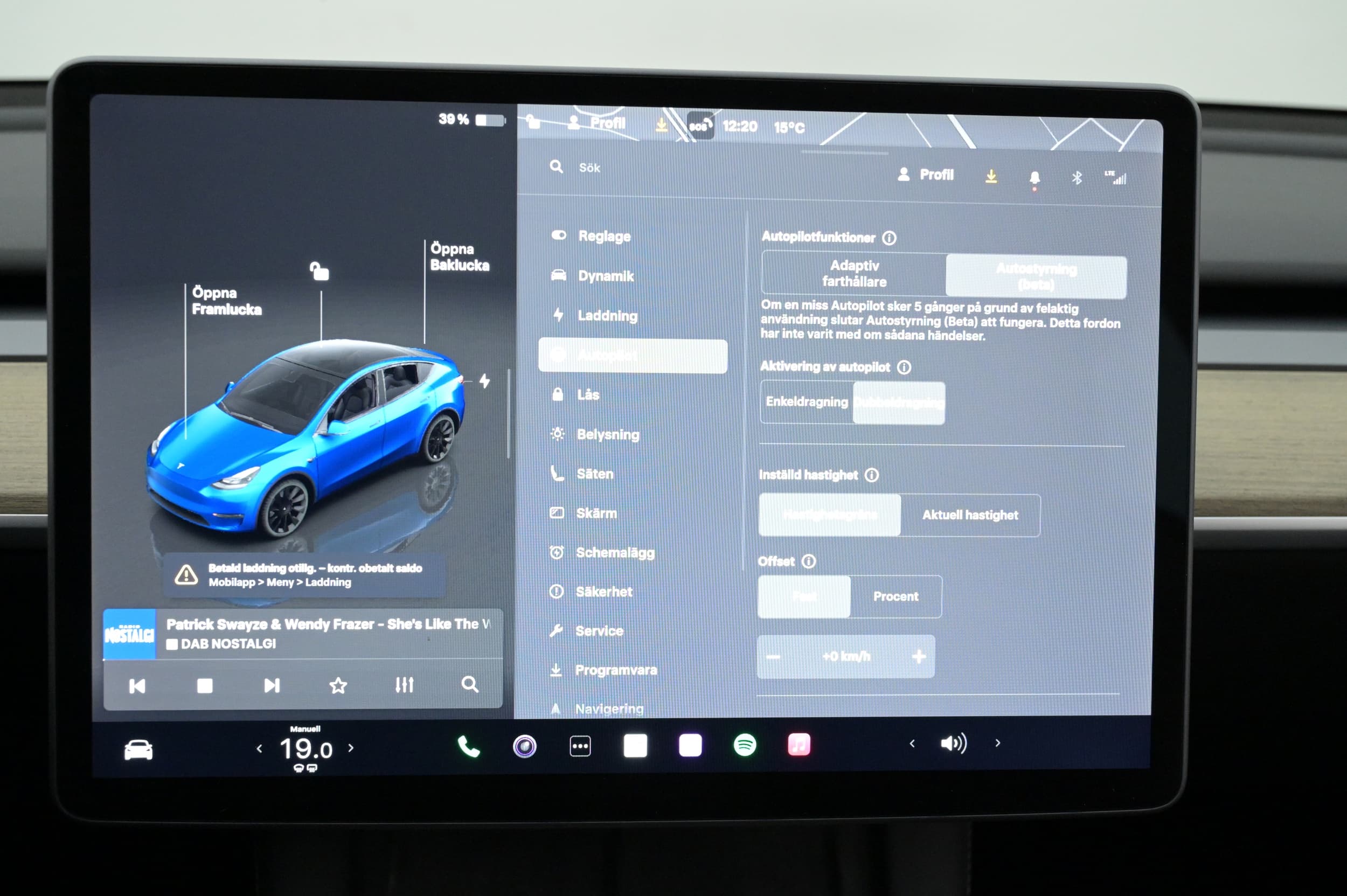The height and width of the screenshot is (896, 1347).
Task: Open the camera app icon
Action: click(524, 746)
